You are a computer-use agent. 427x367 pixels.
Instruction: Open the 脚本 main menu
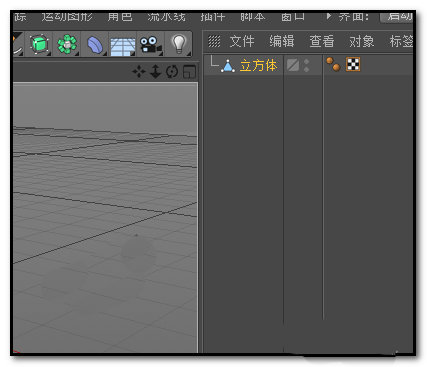(253, 16)
